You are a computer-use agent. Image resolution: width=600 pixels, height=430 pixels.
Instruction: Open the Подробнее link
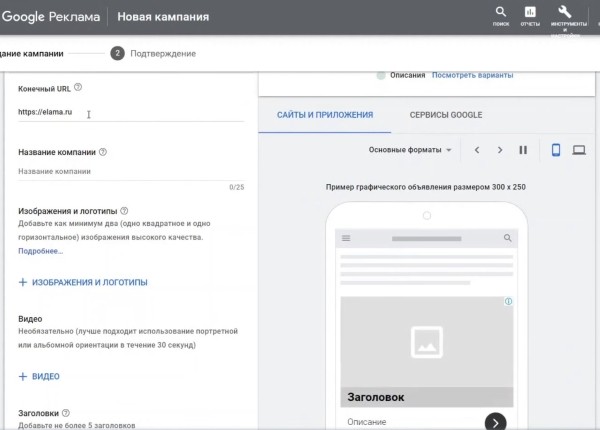click(x=40, y=251)
